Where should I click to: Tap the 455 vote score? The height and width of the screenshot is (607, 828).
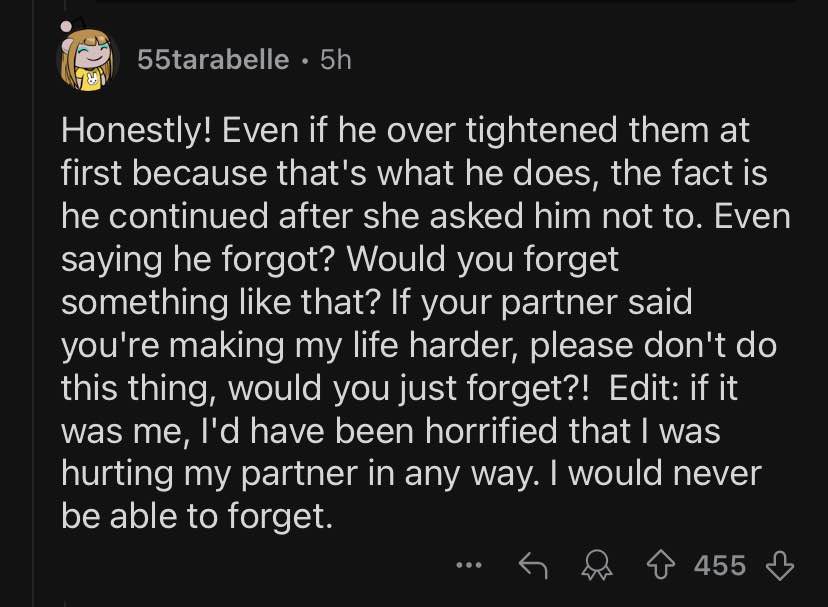[720, 565]
